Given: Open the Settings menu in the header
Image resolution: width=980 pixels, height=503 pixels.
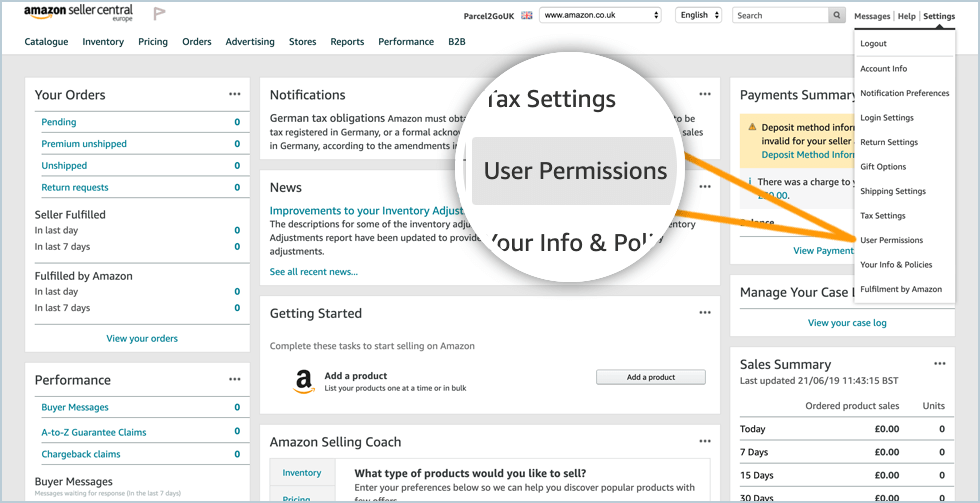Looking at the screenshot, I should [x=939, y=16].
